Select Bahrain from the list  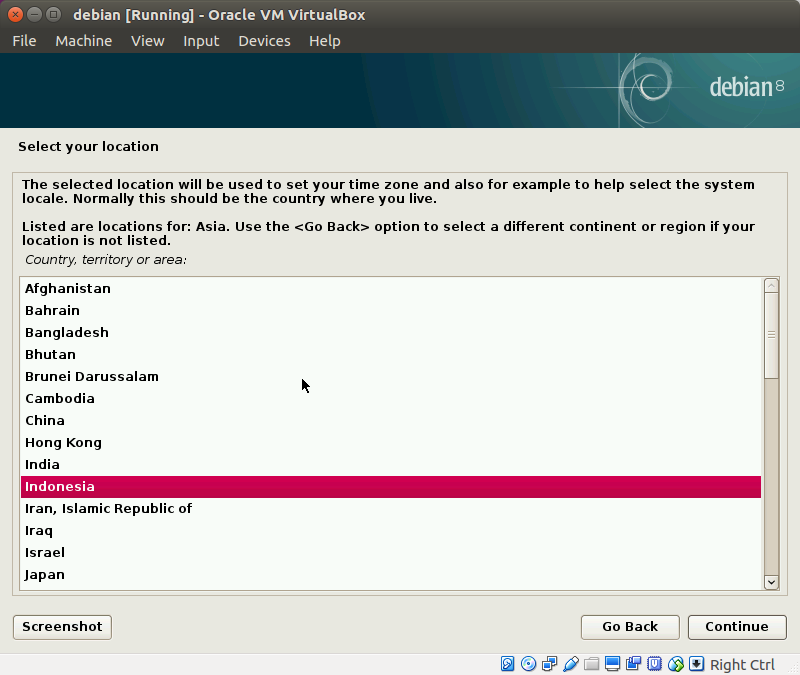tap(391, 310)
